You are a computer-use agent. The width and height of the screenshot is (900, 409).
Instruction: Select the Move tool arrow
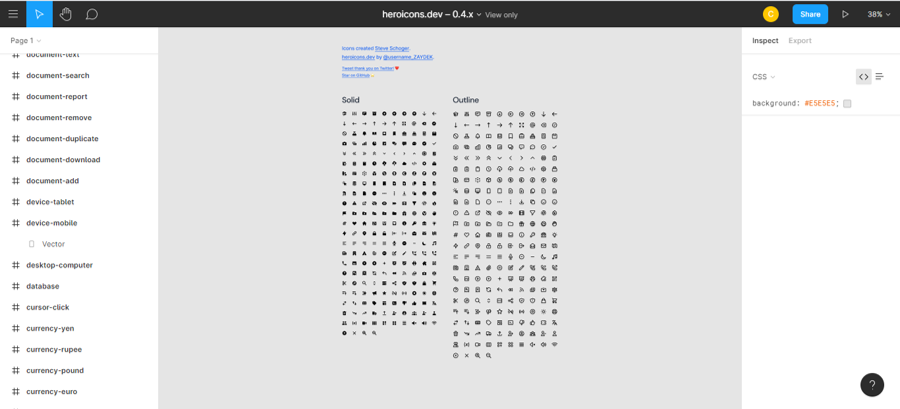click(39, 14)
